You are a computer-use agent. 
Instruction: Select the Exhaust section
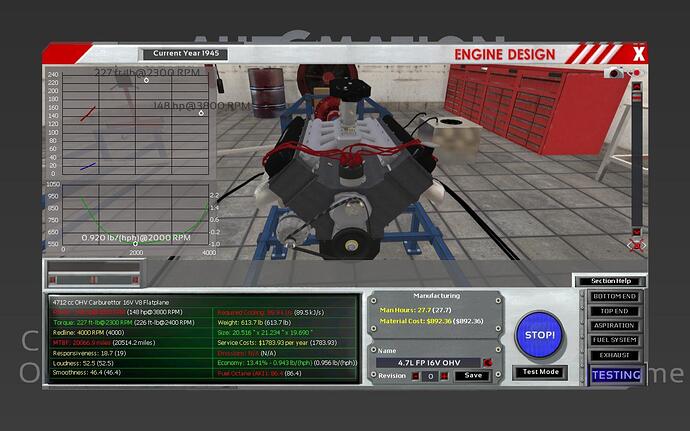pyautogui.click(x=614, y=354)
